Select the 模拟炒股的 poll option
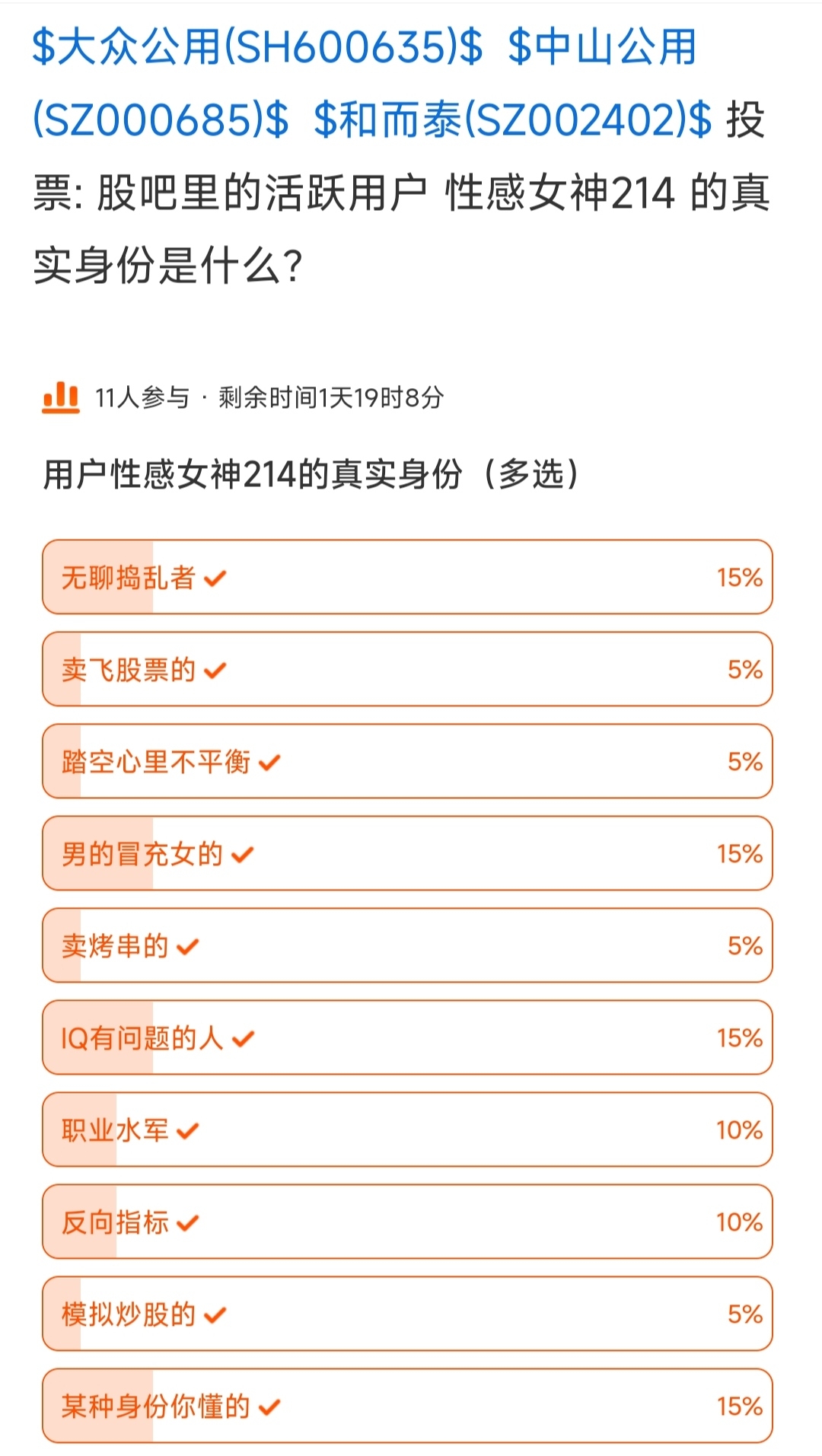The image size is (822, 1456). coord(407,1314)
